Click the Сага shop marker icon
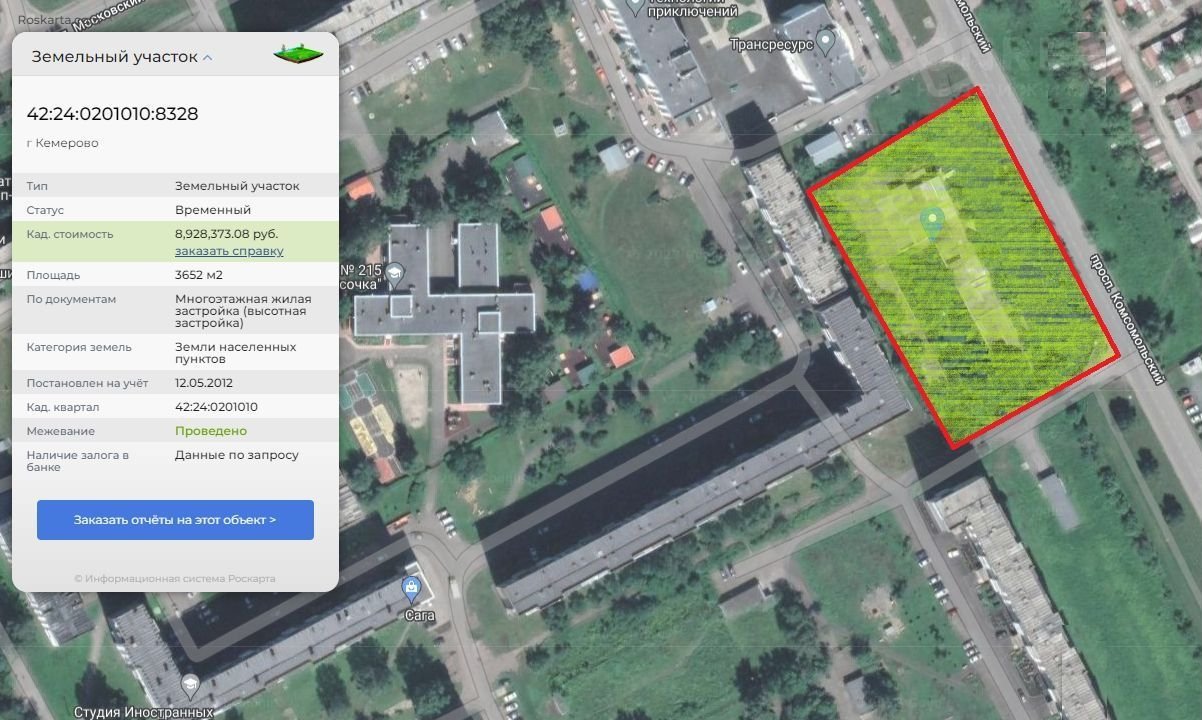The width and height of the screenshot is (1202, 720). (411, 587)
